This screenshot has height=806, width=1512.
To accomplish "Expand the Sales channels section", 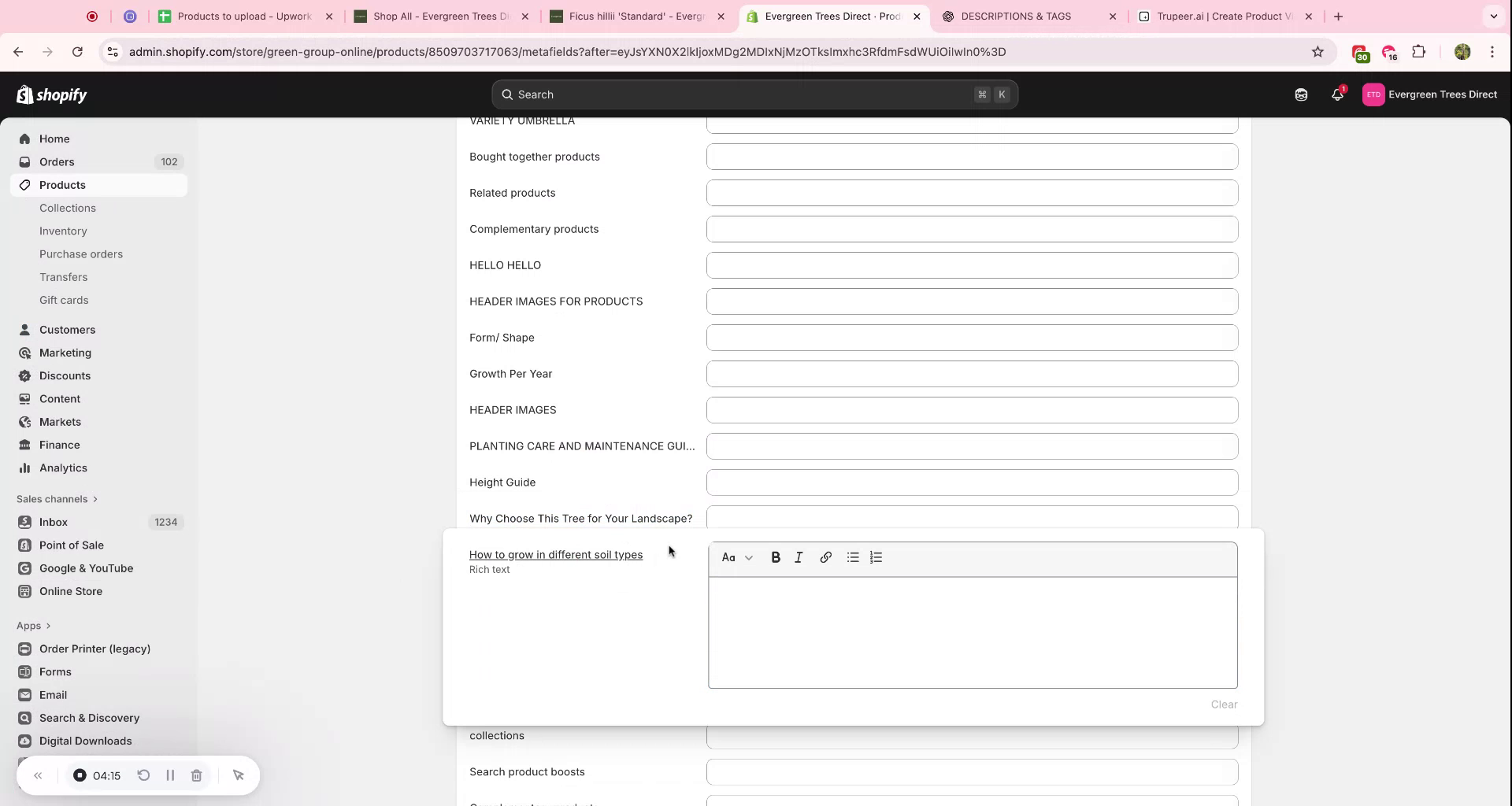I will pos(57,498).
